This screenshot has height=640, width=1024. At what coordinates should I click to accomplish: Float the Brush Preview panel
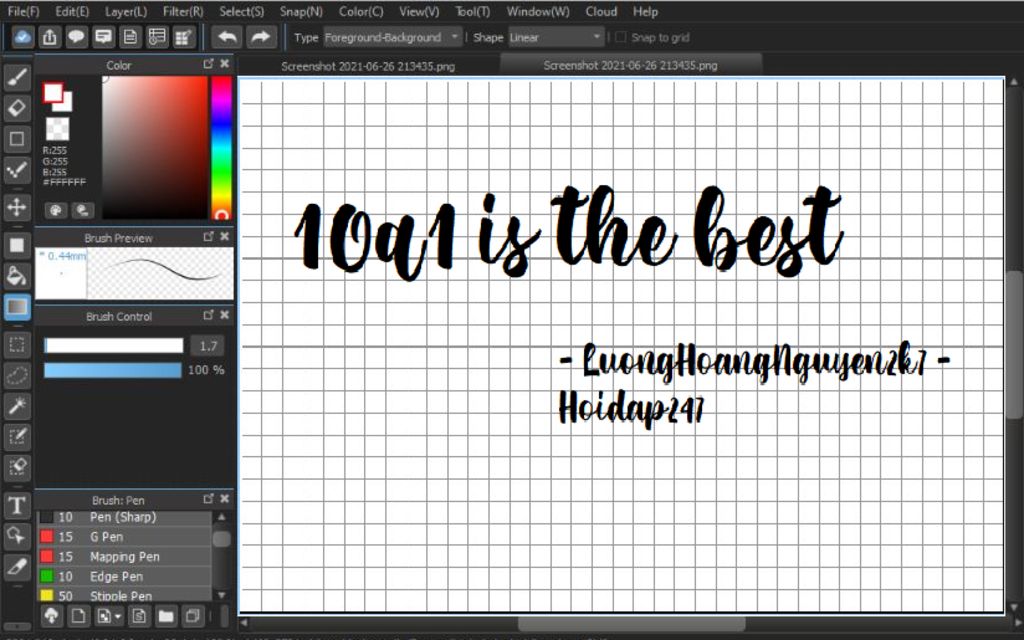click(x=208, y=236)
